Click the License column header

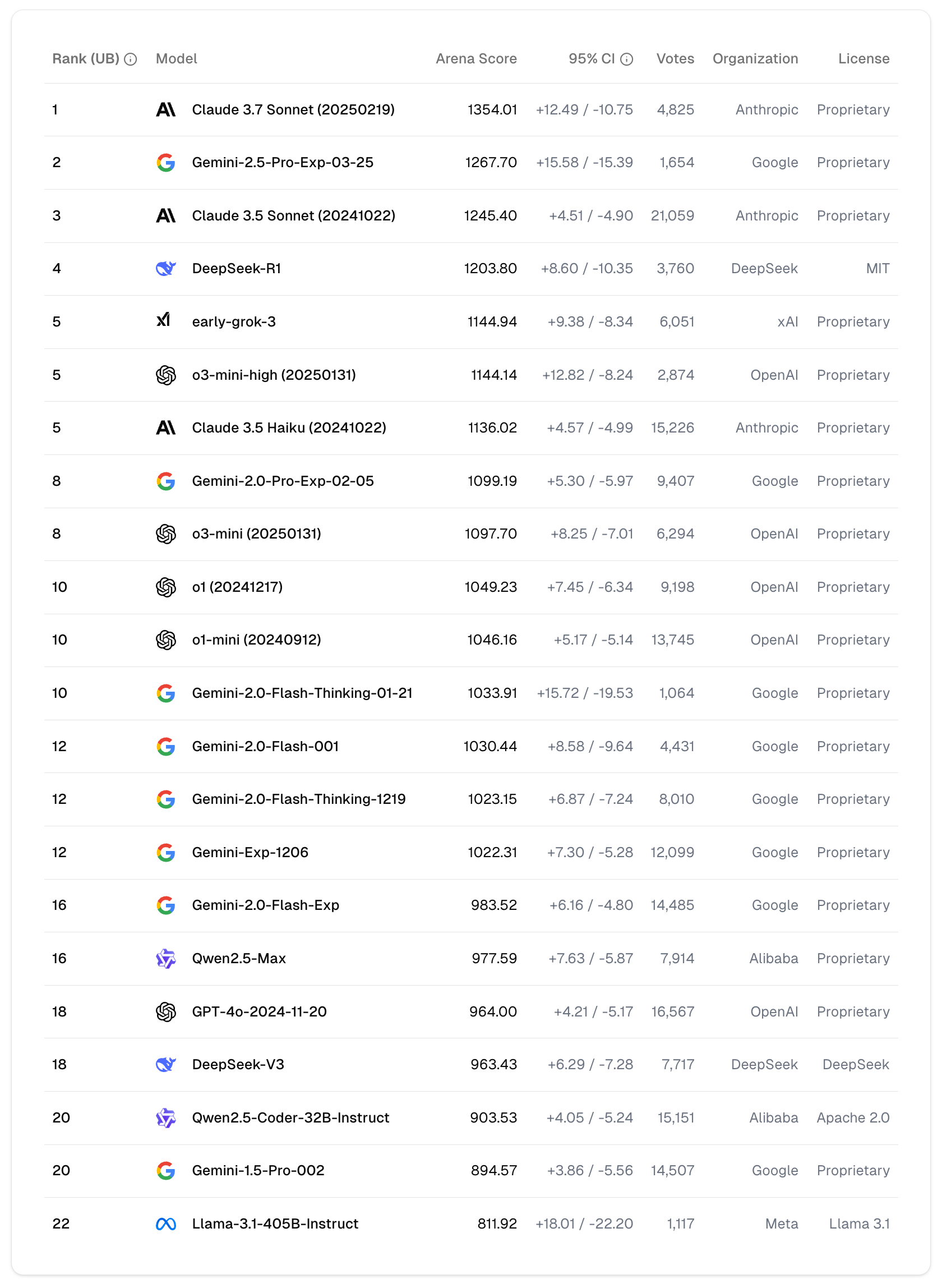[x=863, y=59]
